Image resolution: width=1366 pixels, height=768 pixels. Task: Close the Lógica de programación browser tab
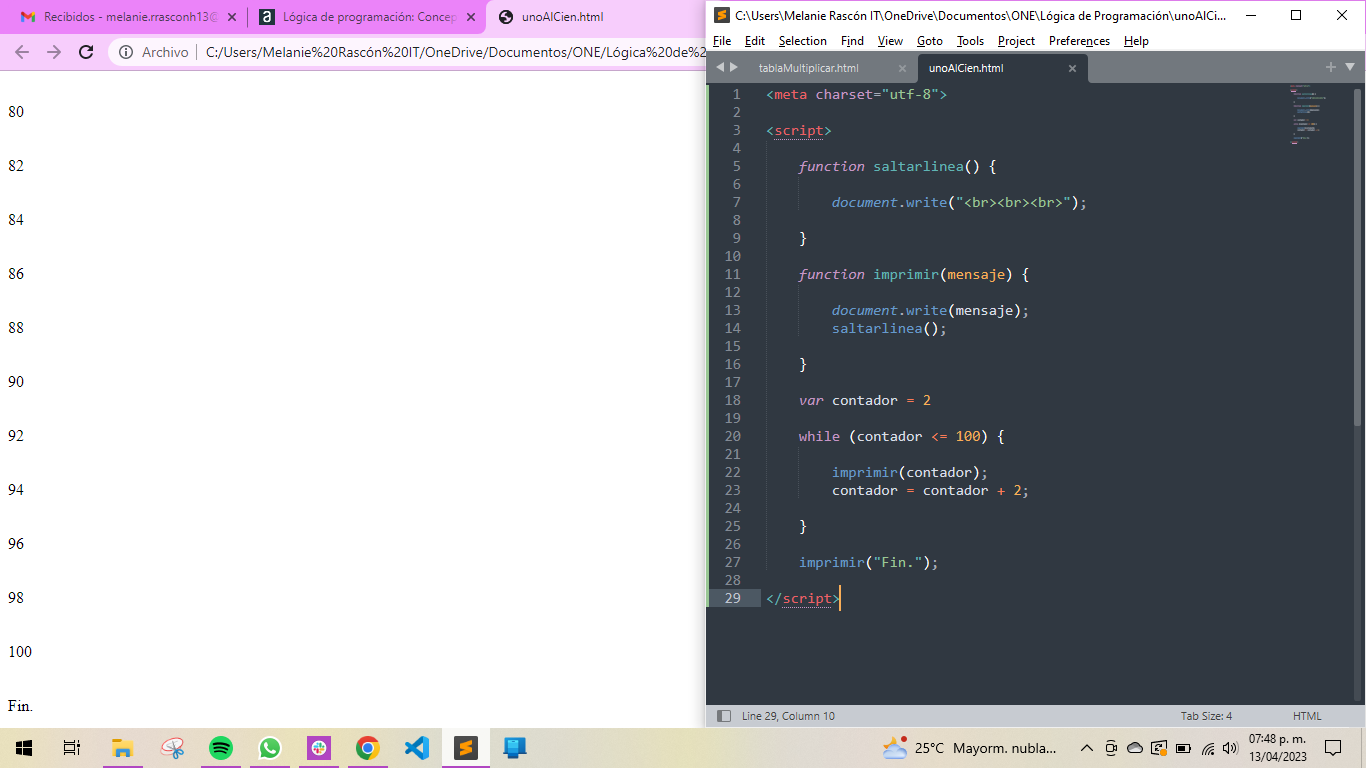point(471,17)
